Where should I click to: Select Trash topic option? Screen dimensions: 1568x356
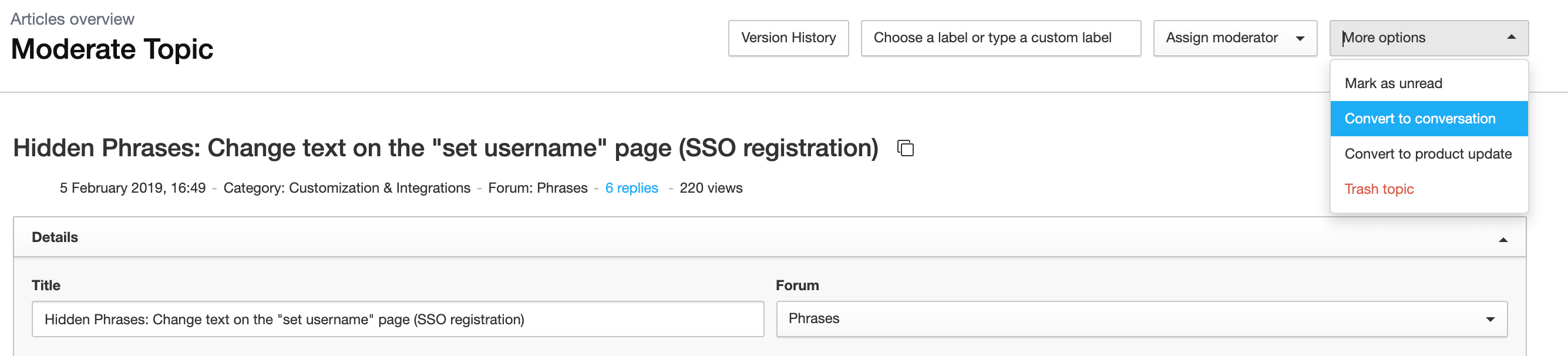tap(1429, 189)
